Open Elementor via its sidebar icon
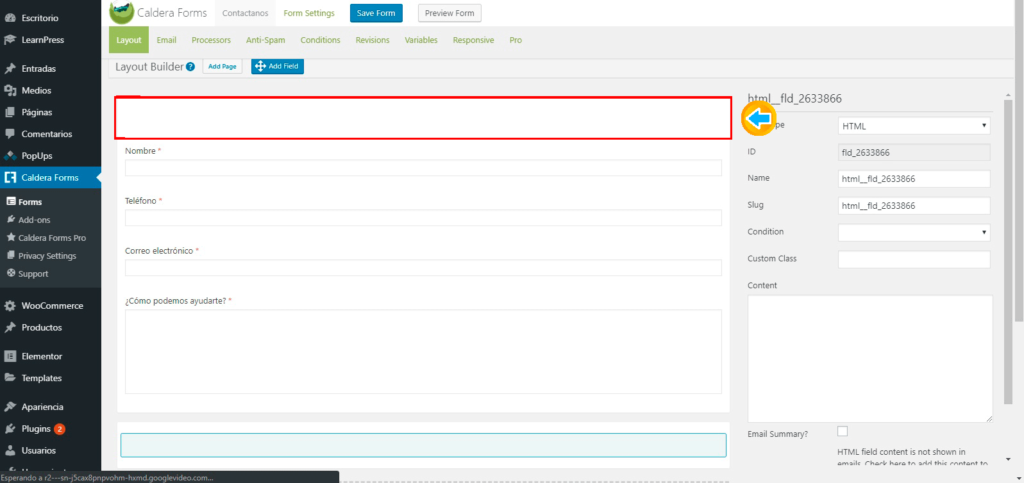 coord(10,356)
